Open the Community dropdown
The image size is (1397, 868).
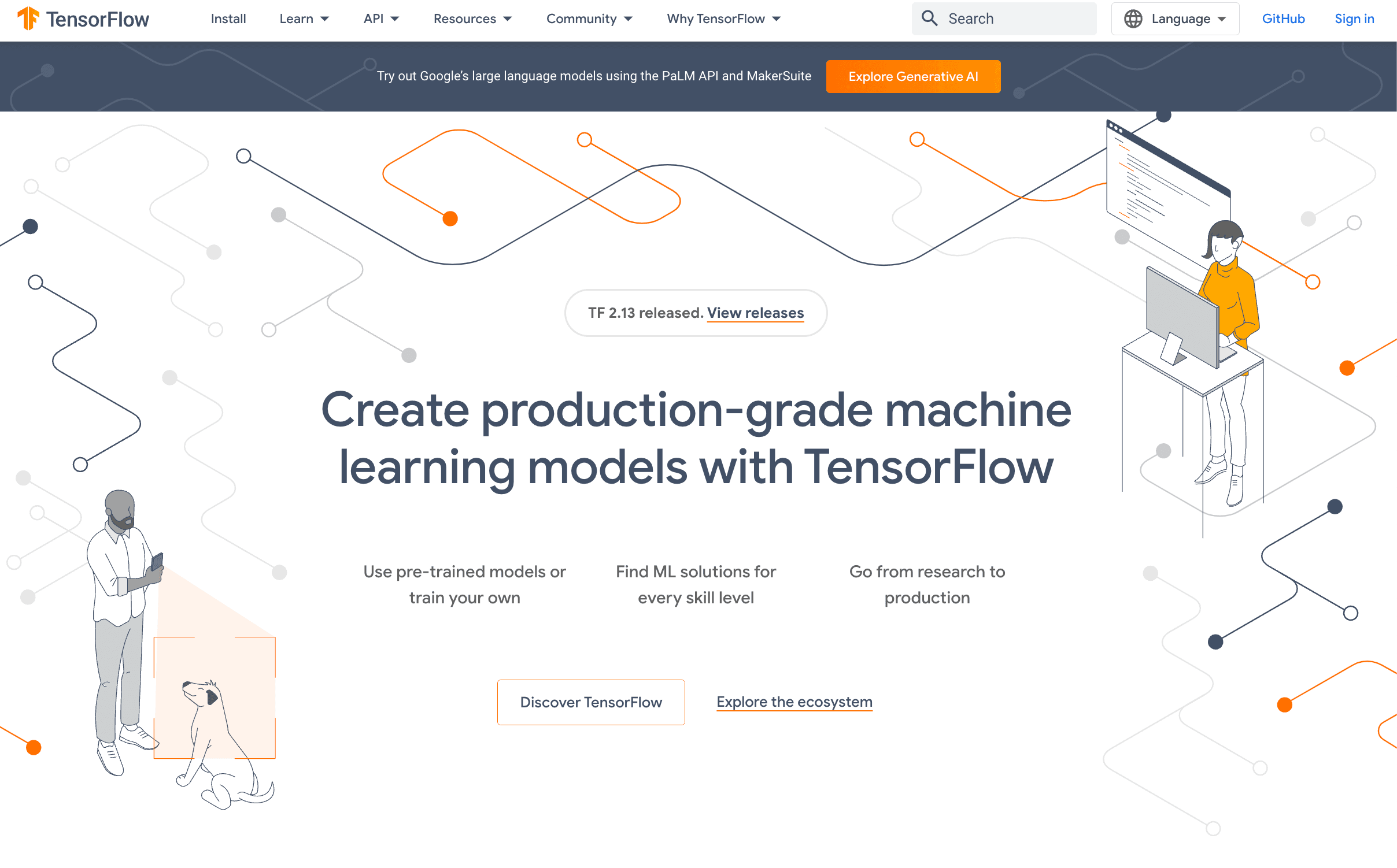pyautogui.click(x=589, y=18)
